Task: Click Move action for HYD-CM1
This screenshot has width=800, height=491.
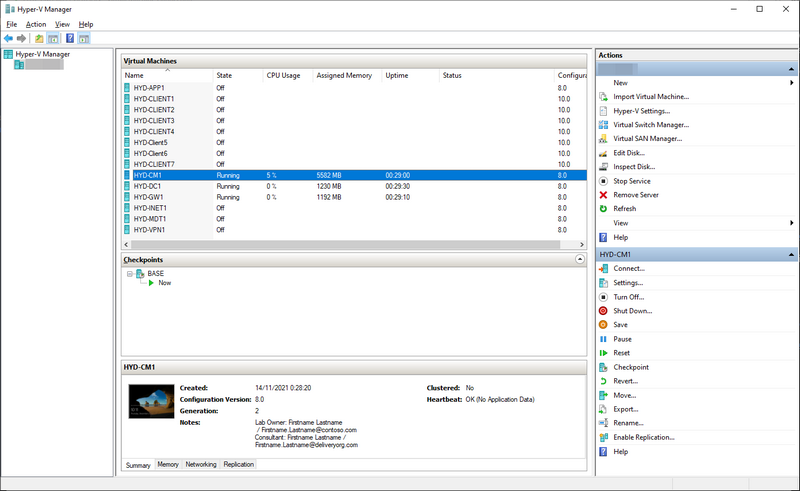Action: coord(624,395)
